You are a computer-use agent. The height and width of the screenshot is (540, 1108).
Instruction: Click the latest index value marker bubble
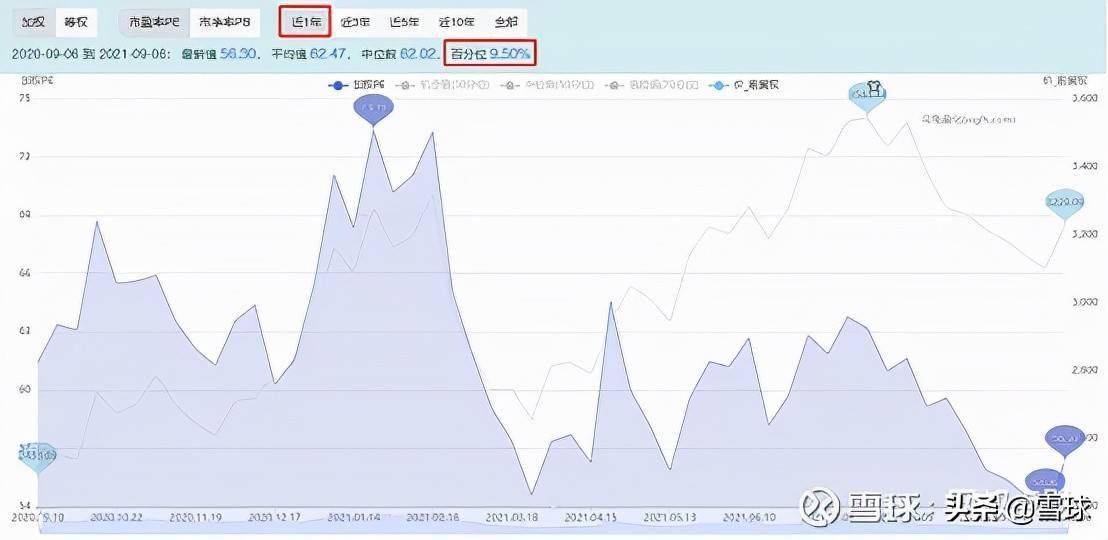click(1065, 204)
